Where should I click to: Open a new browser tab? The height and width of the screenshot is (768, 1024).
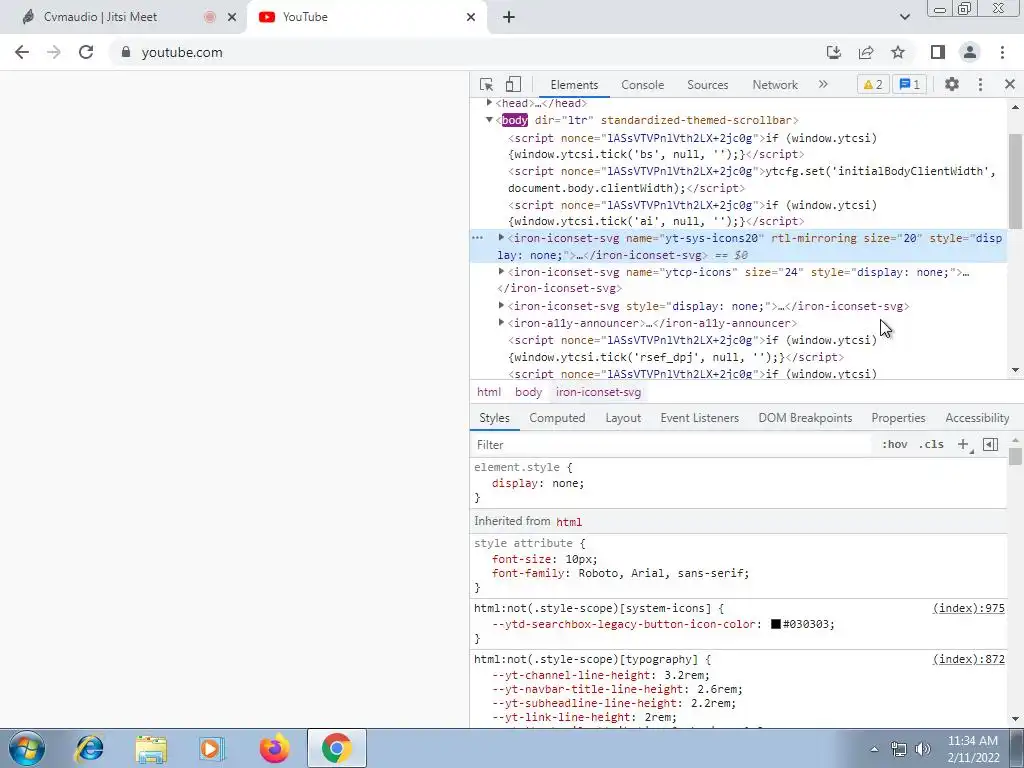click(x=509, y=17)
